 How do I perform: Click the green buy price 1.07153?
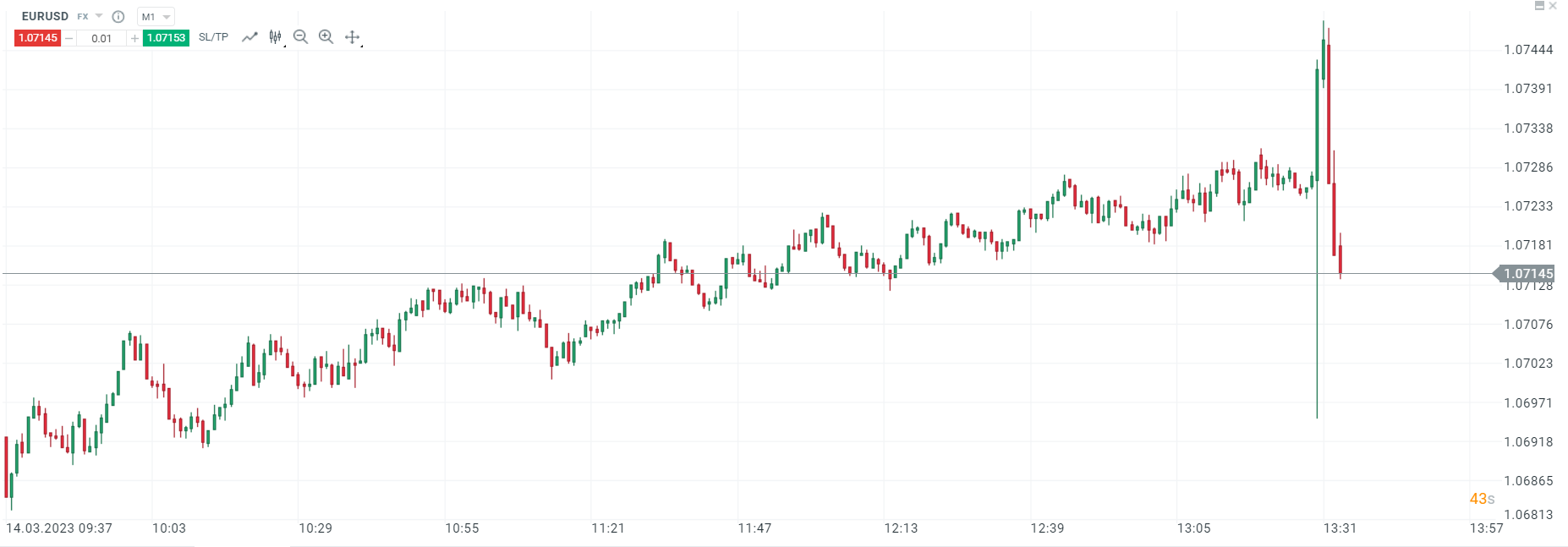click(166, 38)
